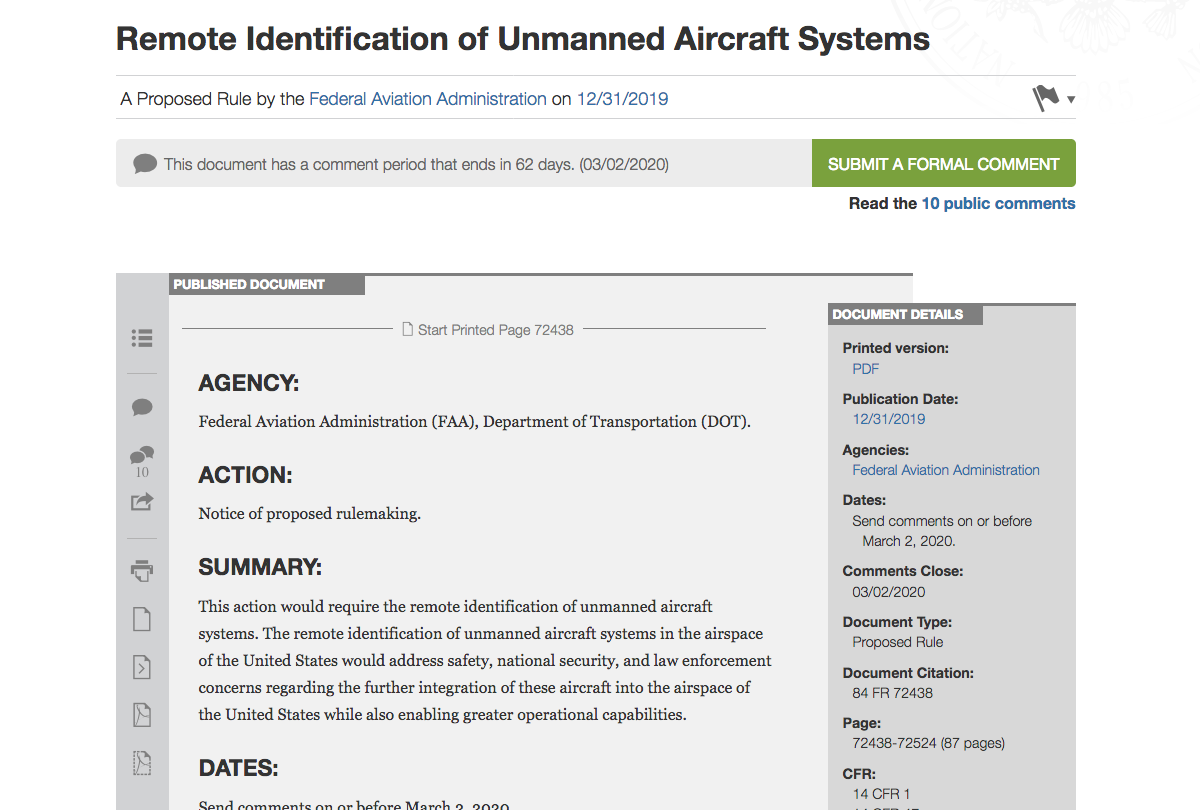Click the PDF document icon in sidebar
Screen dimensions: 1200x810
click(x=142, y=715)
